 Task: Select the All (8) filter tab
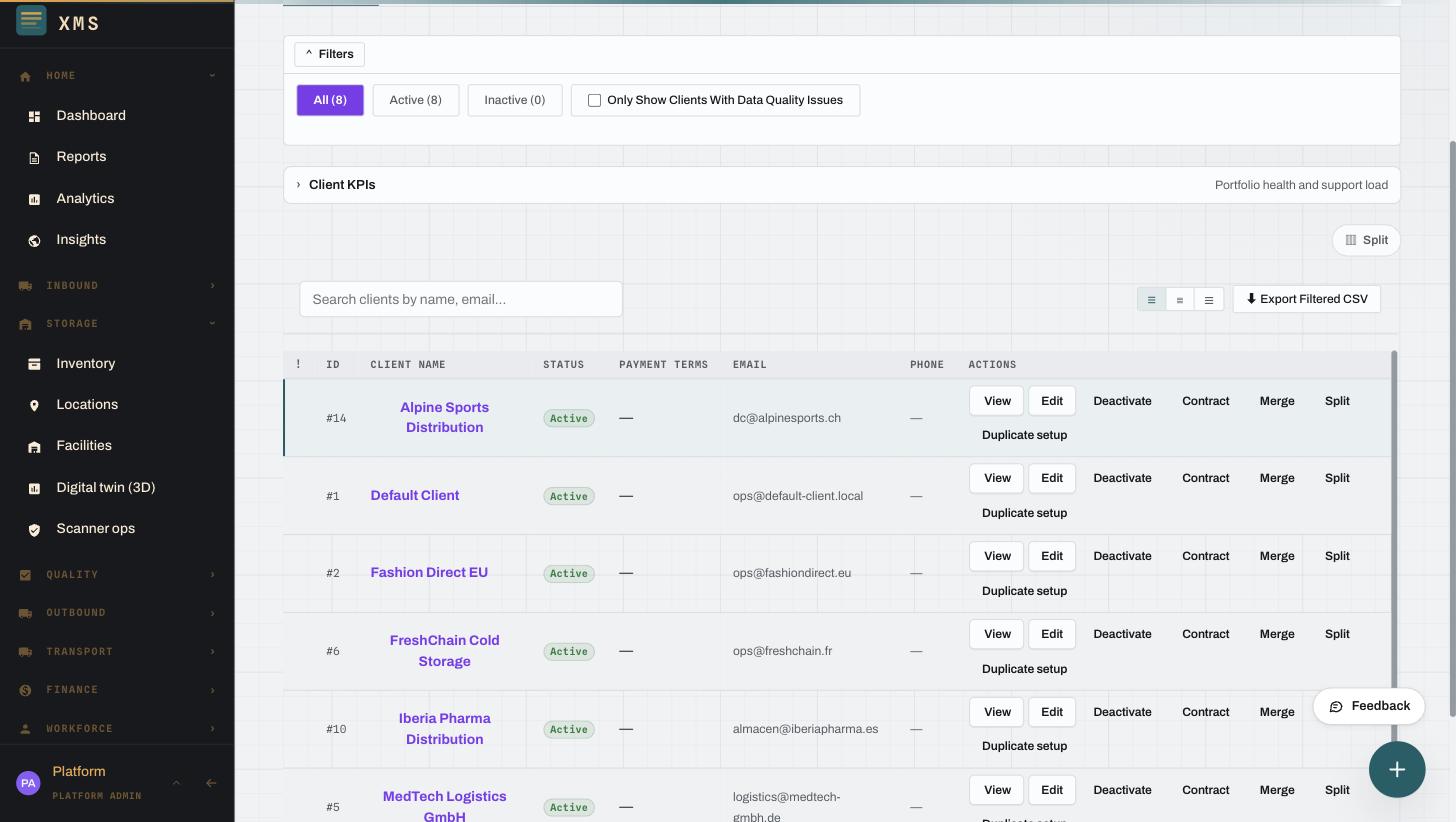tap(330, 100)
